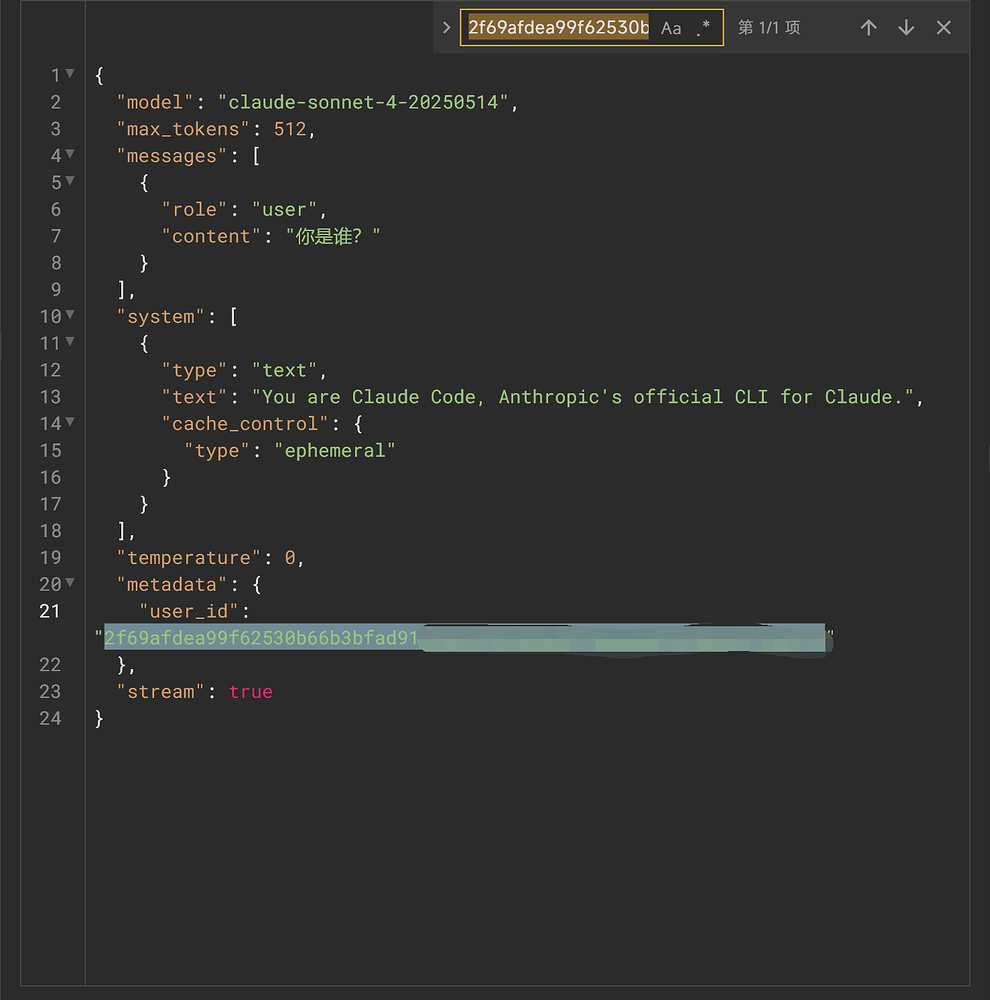Image resolution: width=990 pixels, height=1000 pixels.
Task: Click the search text input field
Action: pos(558,27)
